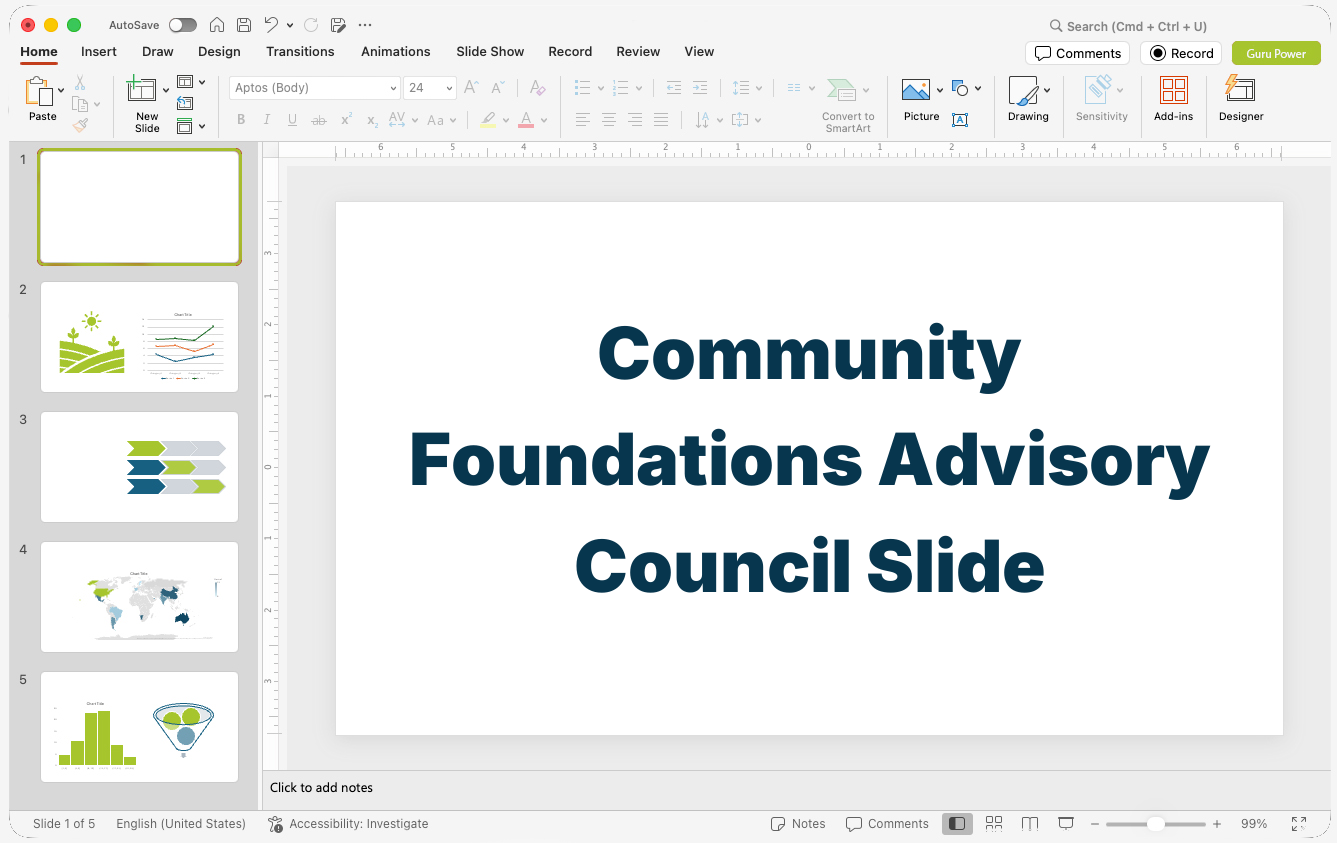Image resolution: width=1337 pixels, height=843 pixels.
Task: Open the Shapes dropdown
Action: click(x=967, y=89)
